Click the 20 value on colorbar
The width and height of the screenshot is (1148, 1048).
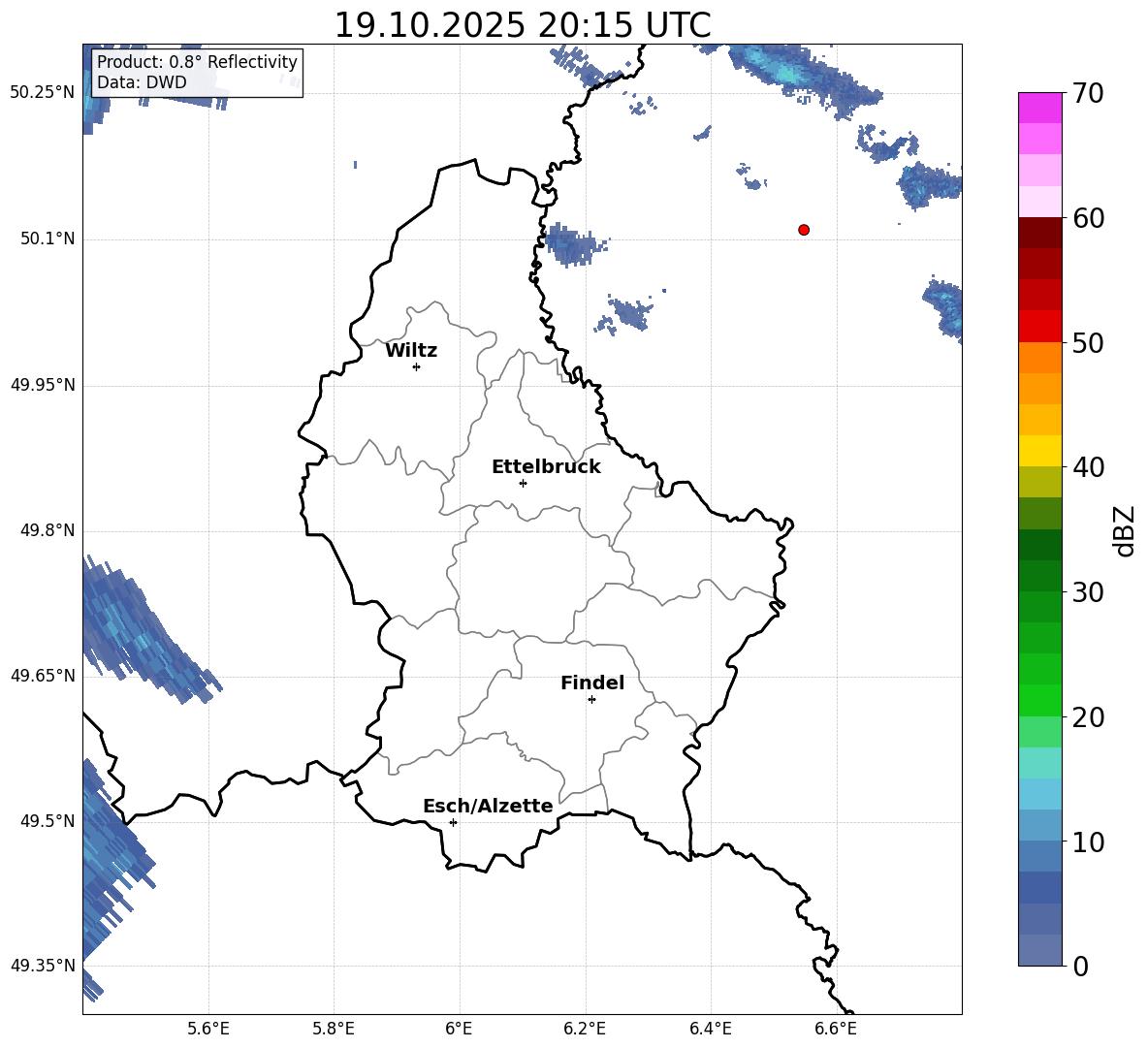[x=1087, y=717]
